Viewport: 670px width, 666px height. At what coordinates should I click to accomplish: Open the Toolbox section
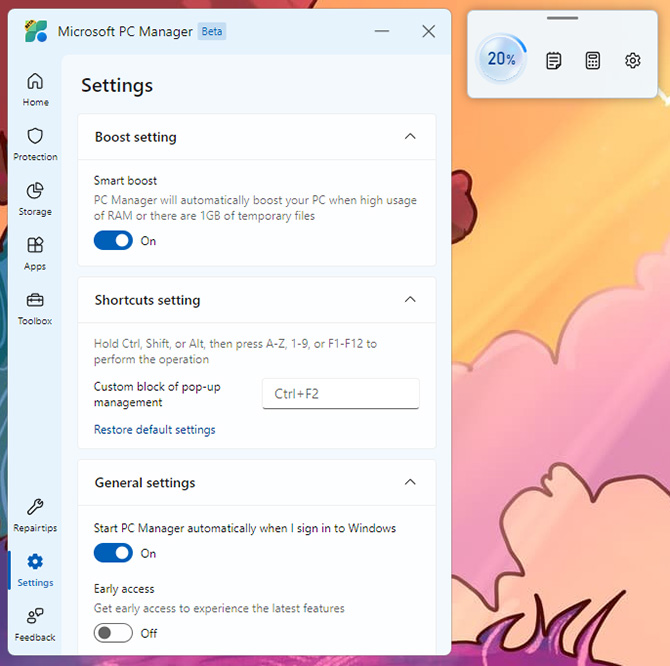(35, 308)
